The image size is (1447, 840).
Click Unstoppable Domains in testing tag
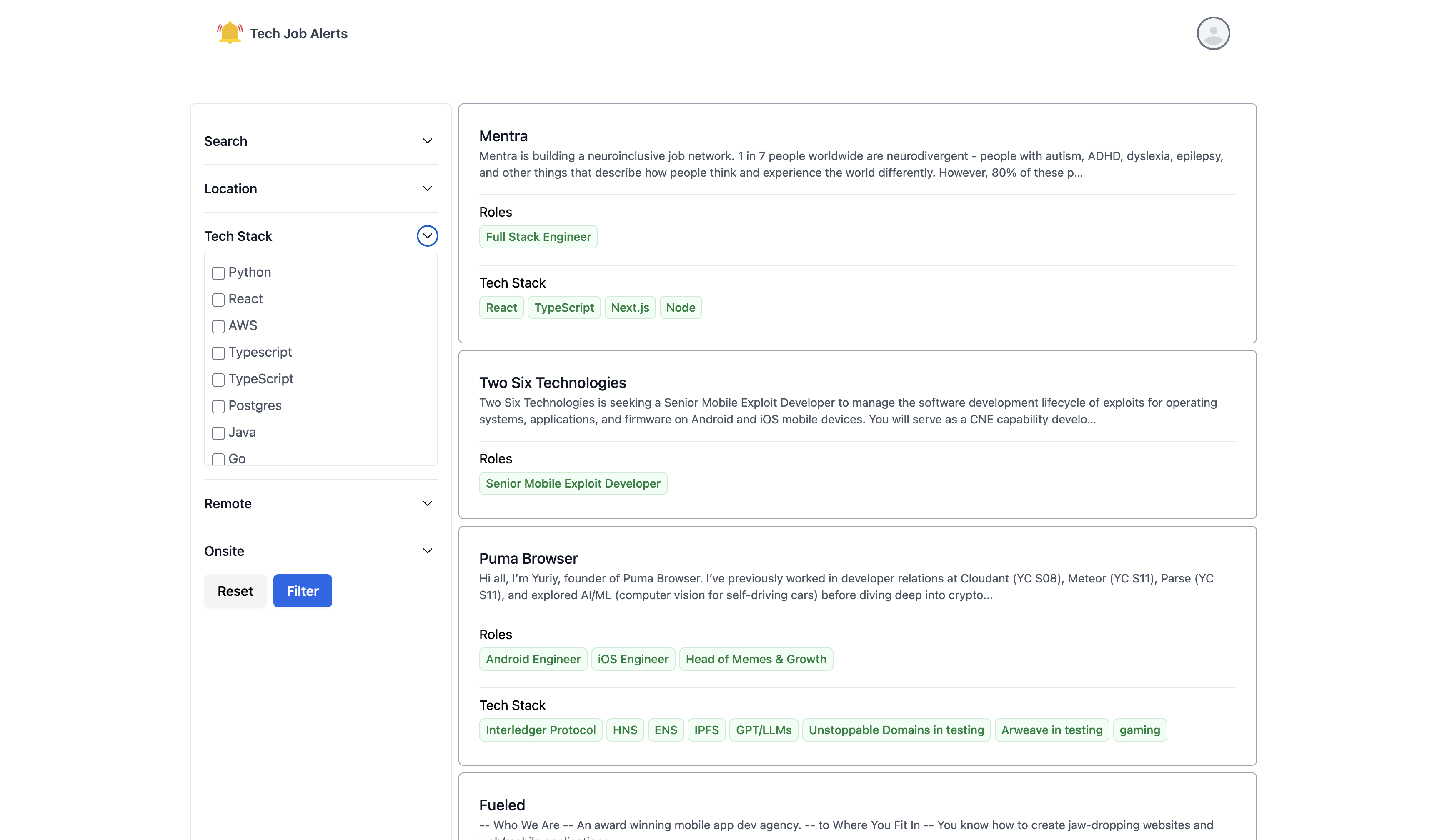[x=896, y=730]
